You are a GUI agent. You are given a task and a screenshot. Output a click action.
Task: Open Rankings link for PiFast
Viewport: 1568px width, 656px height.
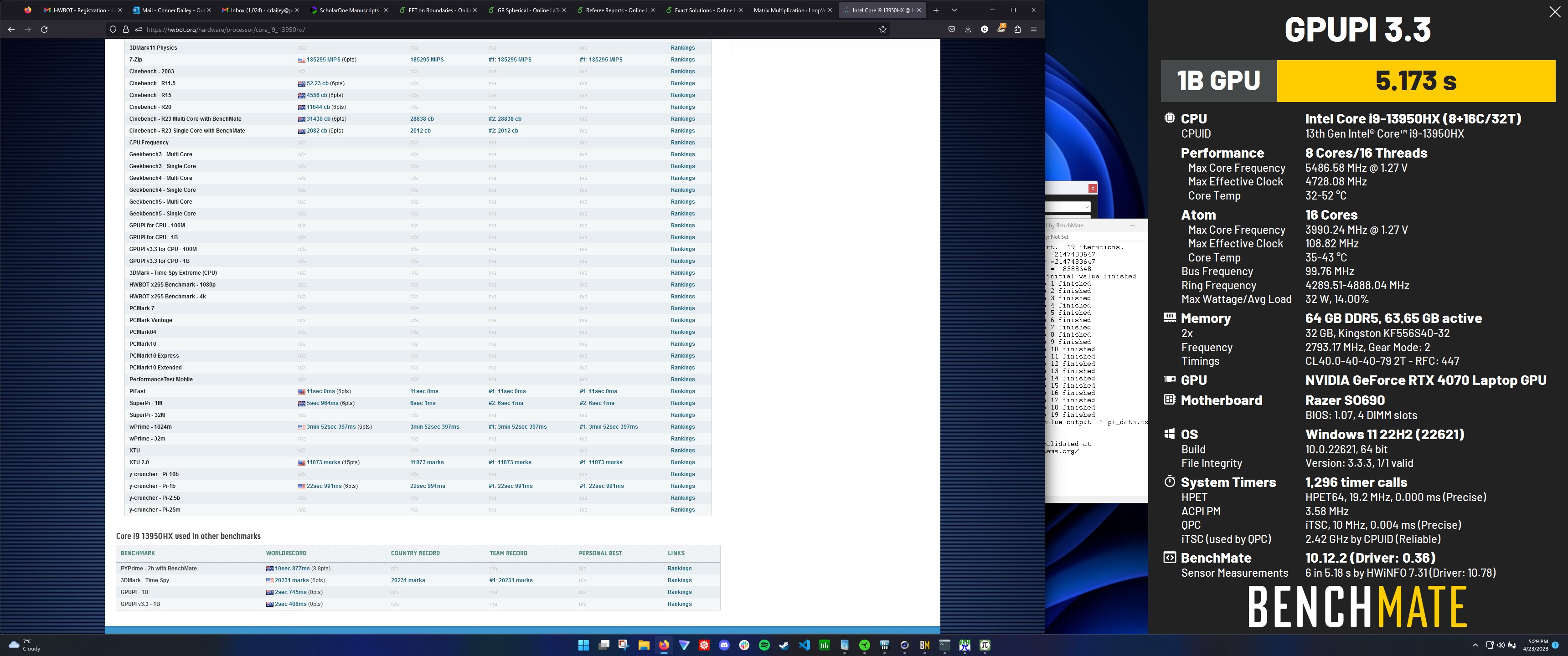[x=682, y=391]
